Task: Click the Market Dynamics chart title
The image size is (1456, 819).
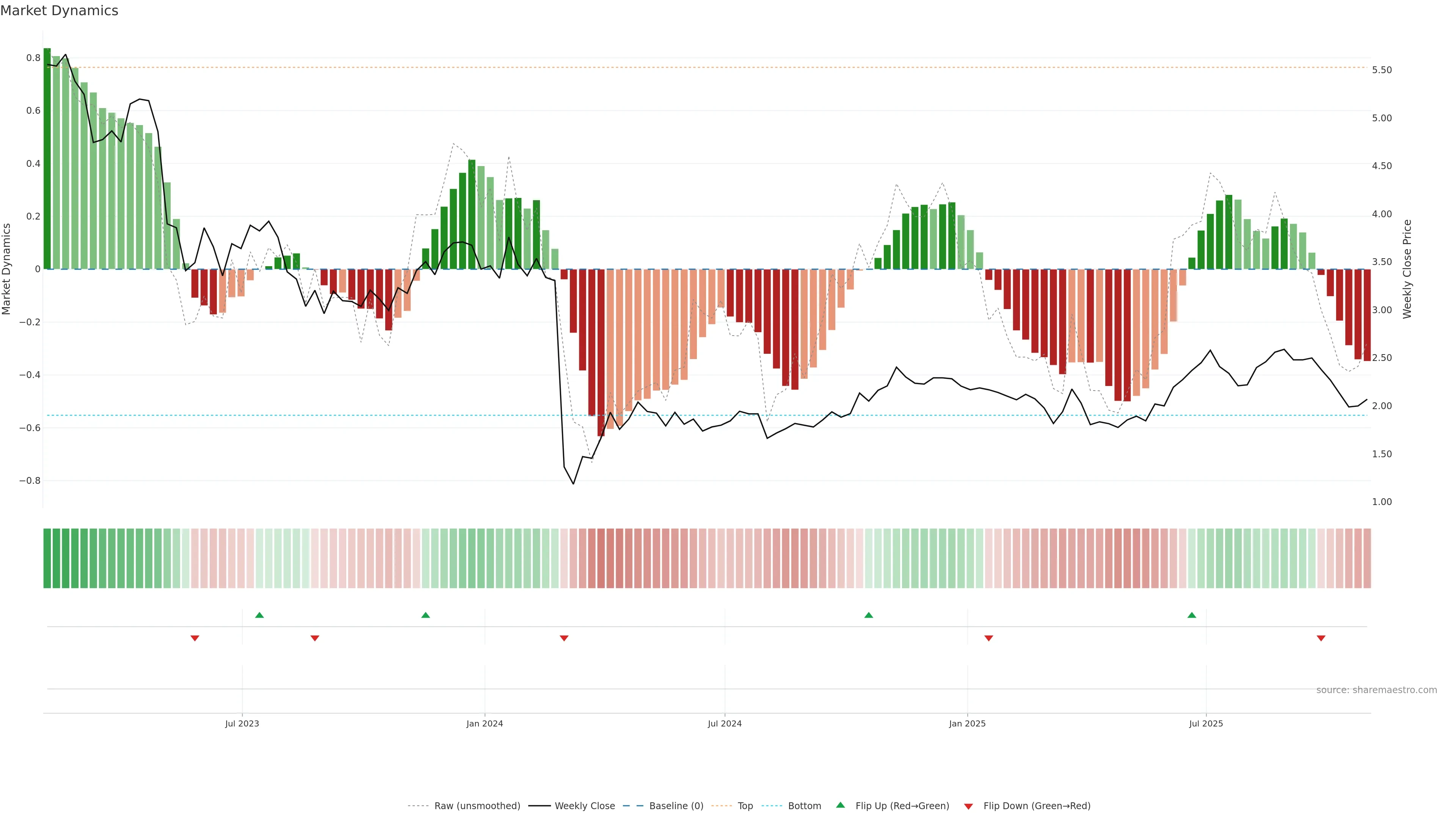Action: (60, 11)
